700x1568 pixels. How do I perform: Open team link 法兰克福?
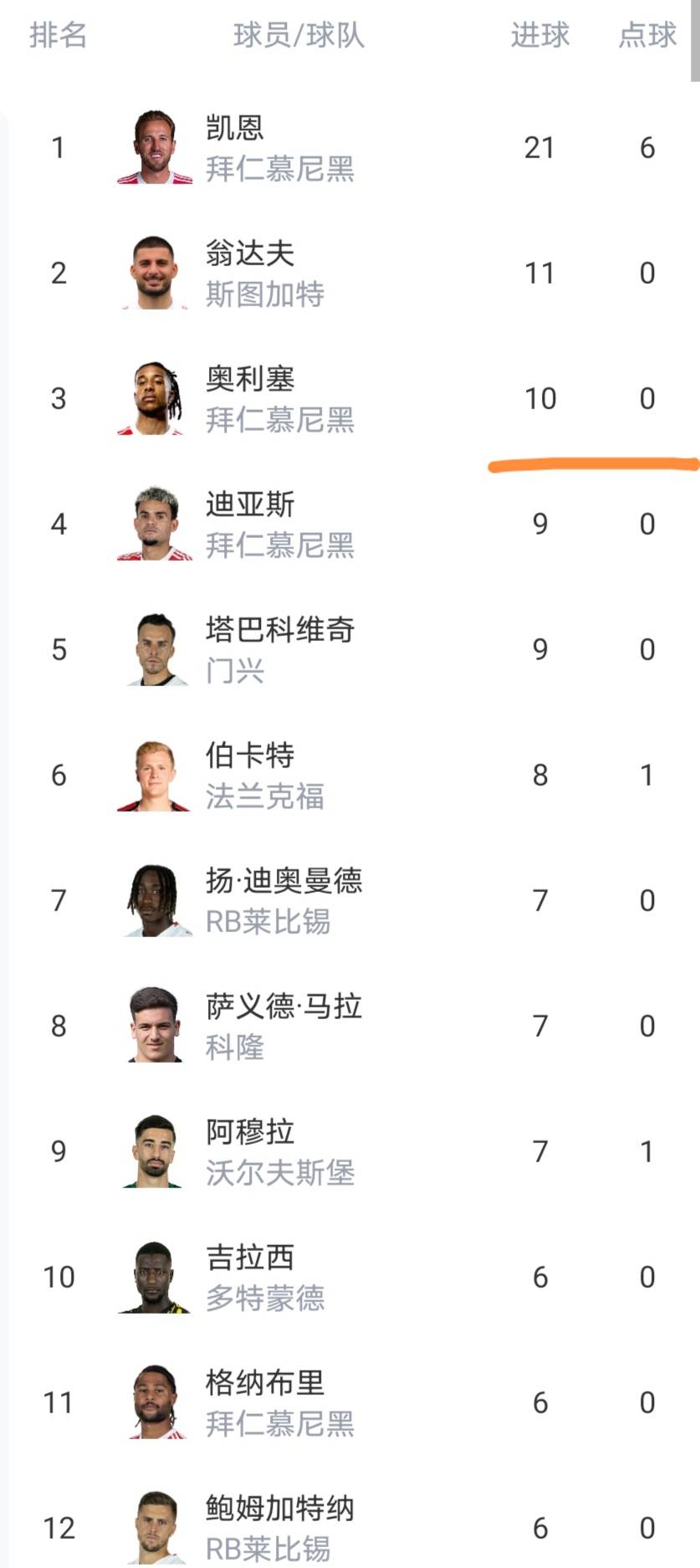pyautogui.click(x=265, y=797)
